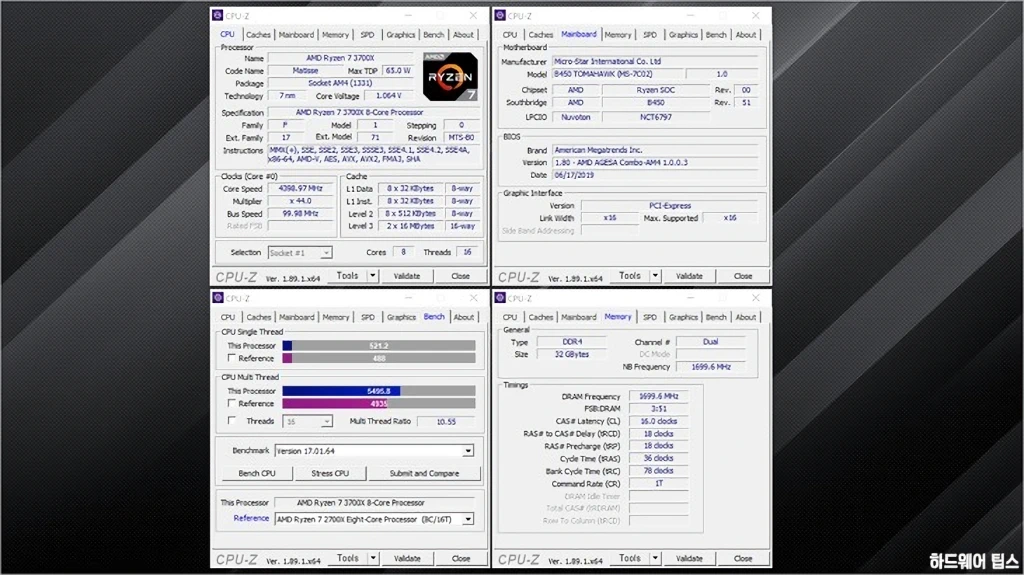Viewport: 1024px width, 575px height.
Task: Enable Reference checkbox under CPU Multi Thread
Action: [231, 403]
